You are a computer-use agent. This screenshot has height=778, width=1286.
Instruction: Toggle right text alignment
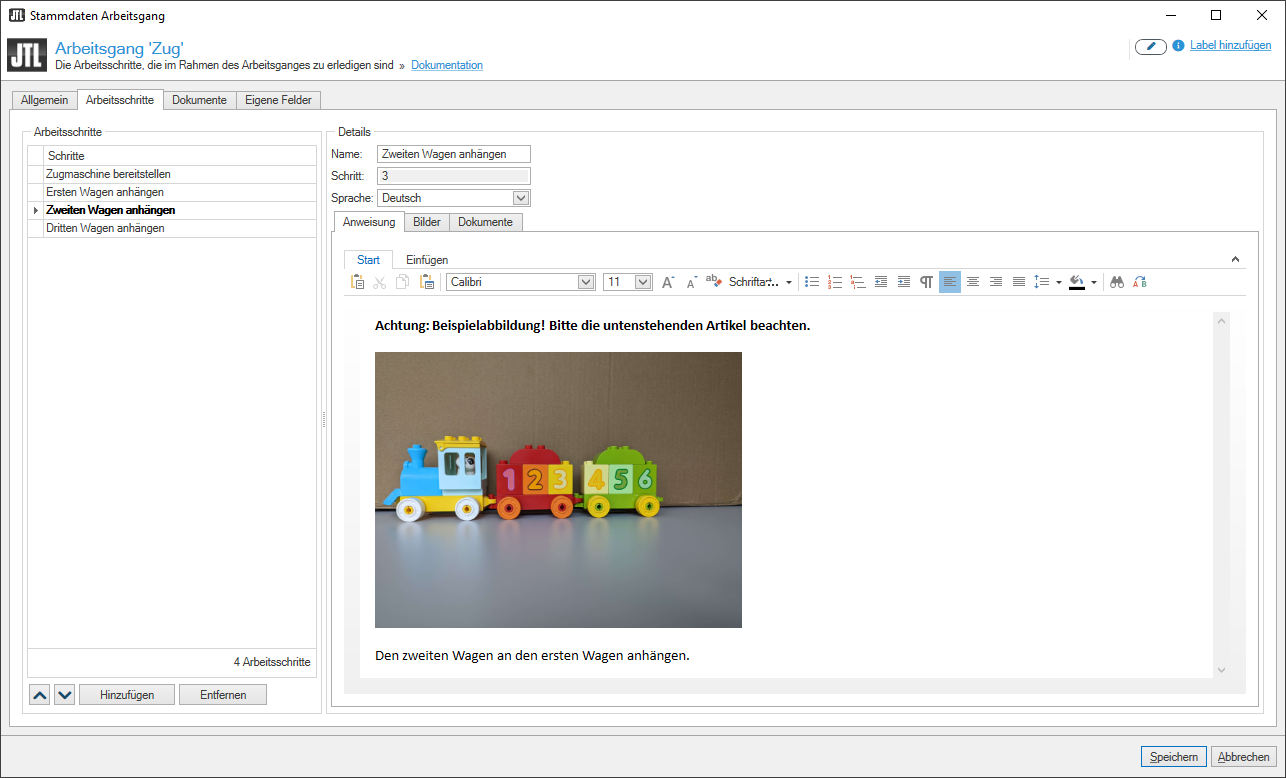[x=995, y=282]
